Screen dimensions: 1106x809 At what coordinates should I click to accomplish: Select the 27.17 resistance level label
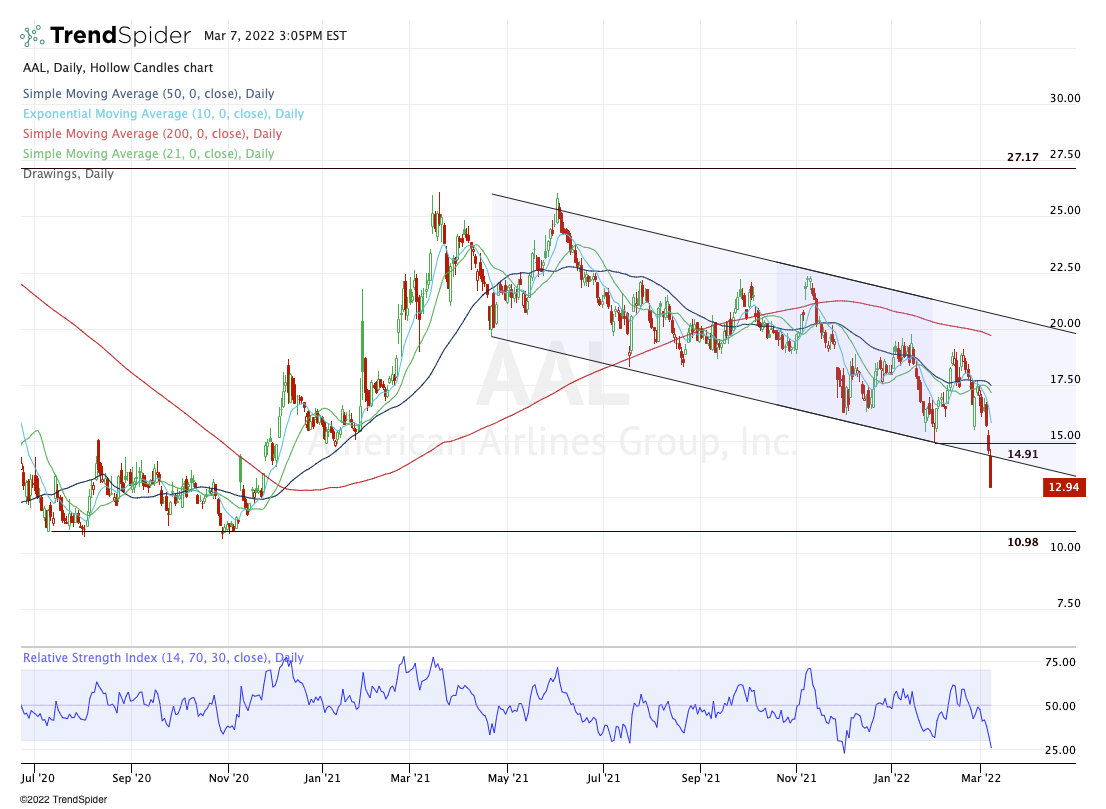tap(1023, 157)
